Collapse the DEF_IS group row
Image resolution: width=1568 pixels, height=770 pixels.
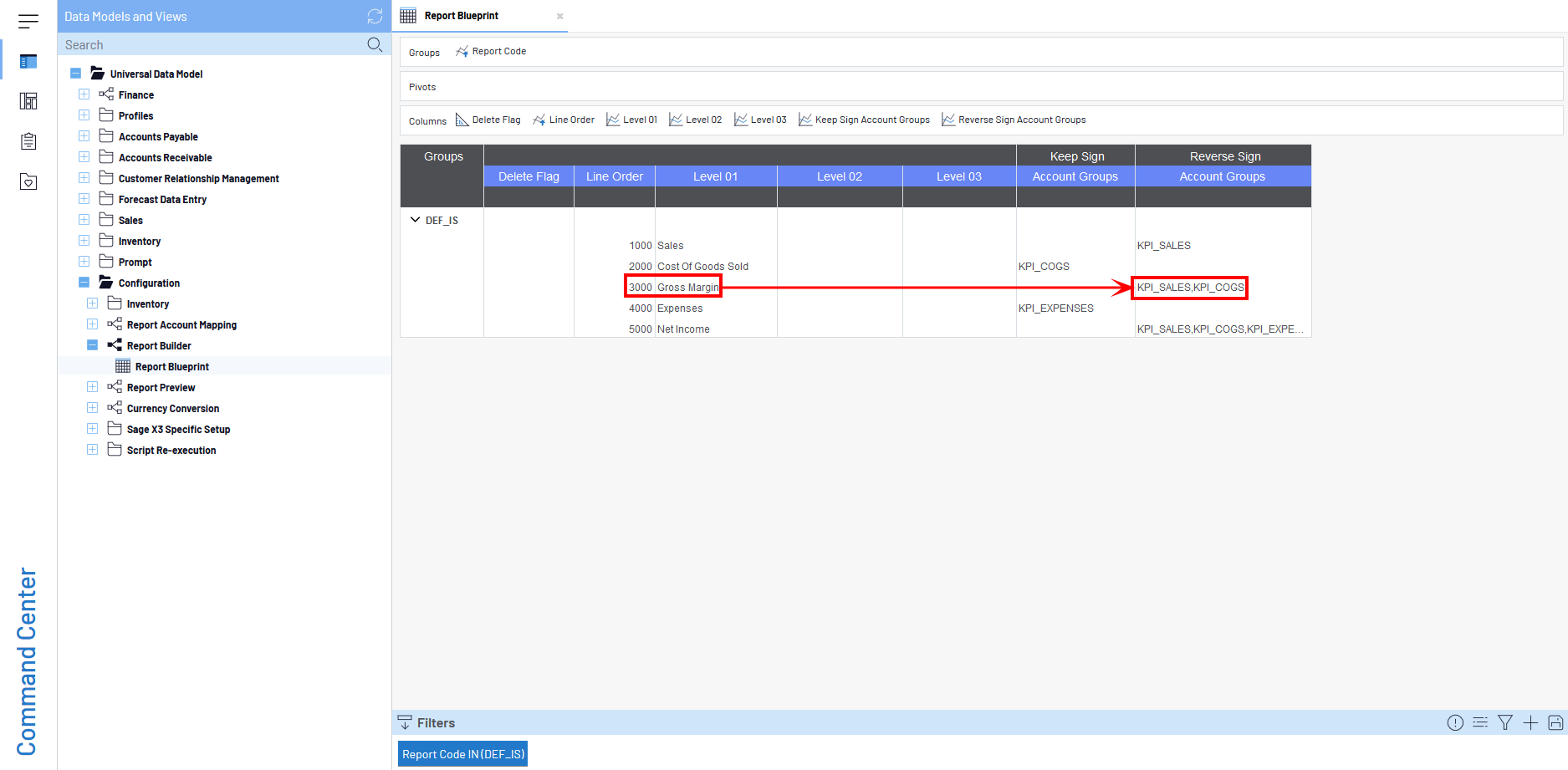(x=415, y=220)
